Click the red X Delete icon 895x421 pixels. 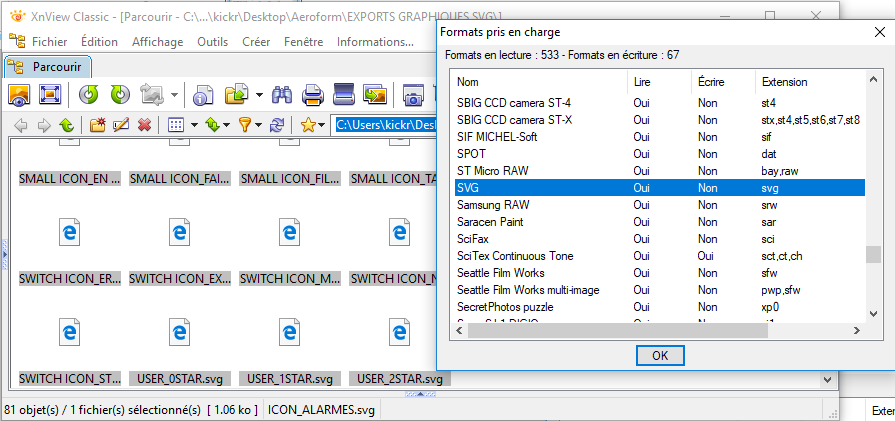(x=144, y=125)
